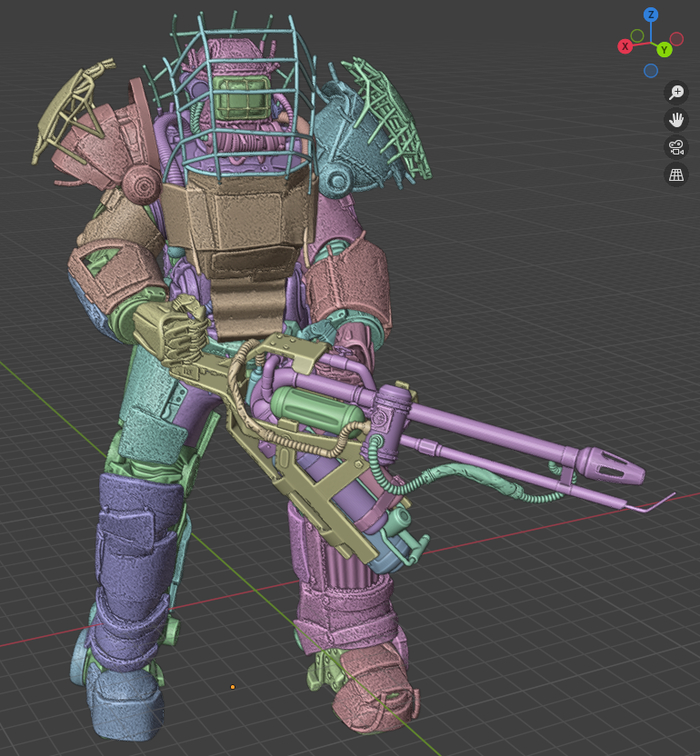Select the dim red negative X circle
The height and width of the screenshot is (756, 700).
677,38
